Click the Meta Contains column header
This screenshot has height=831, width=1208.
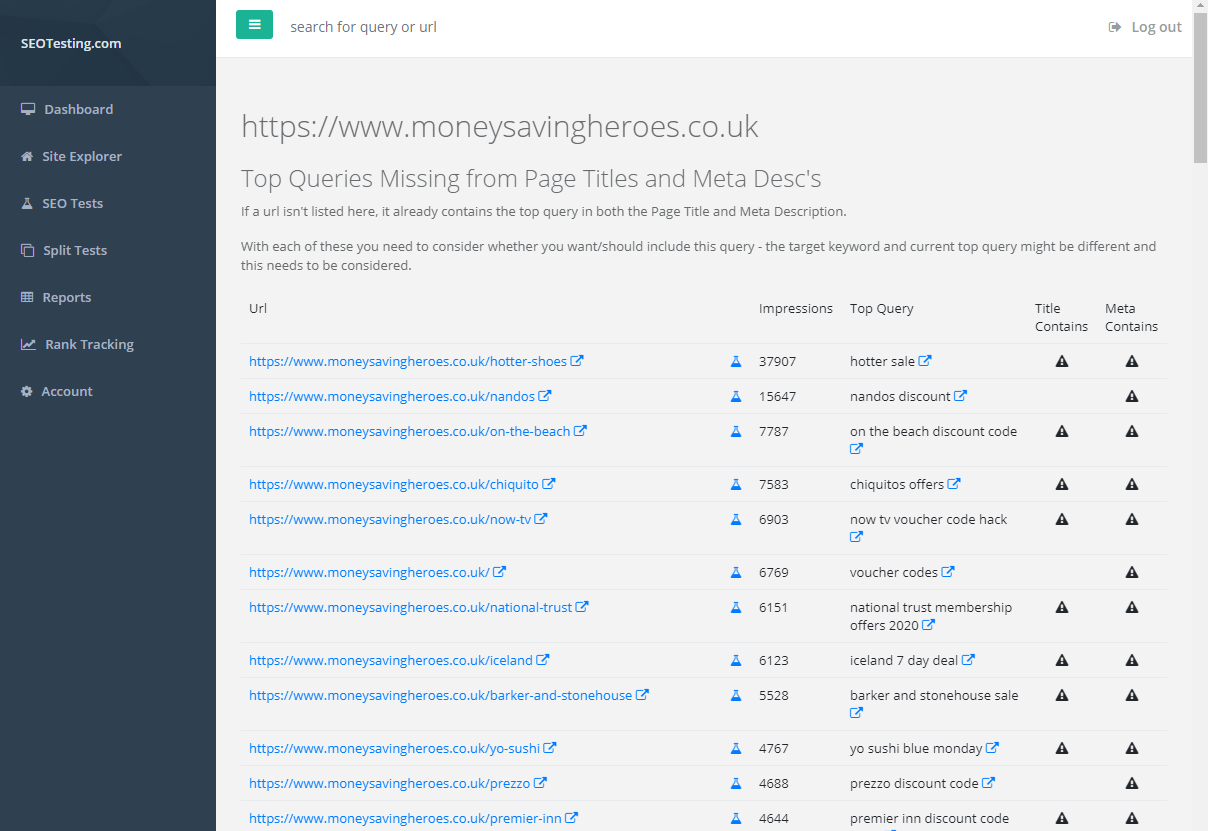(x=1132, y=317)
